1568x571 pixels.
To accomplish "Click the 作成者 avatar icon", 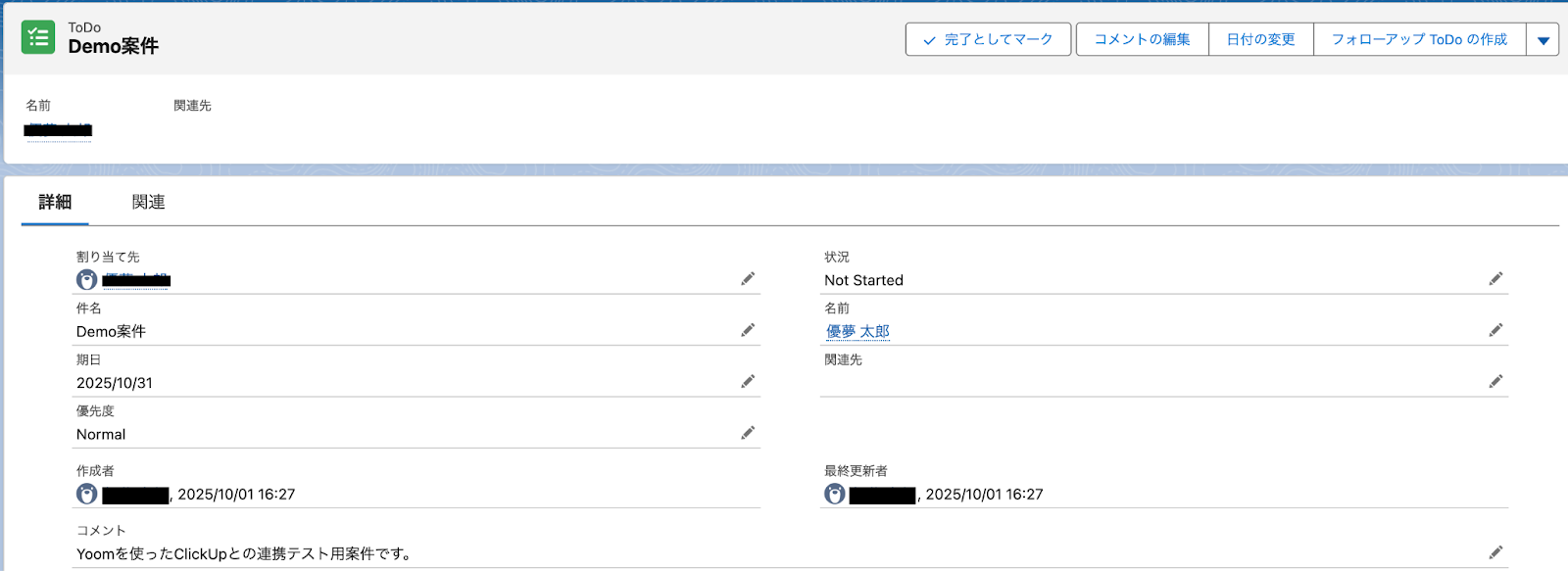I will (x=87, y=494).
